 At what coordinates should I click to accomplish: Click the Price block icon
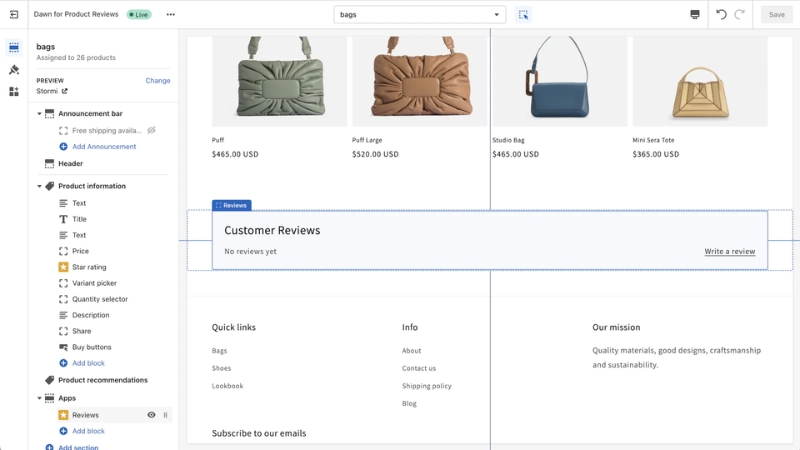point(63,251)
